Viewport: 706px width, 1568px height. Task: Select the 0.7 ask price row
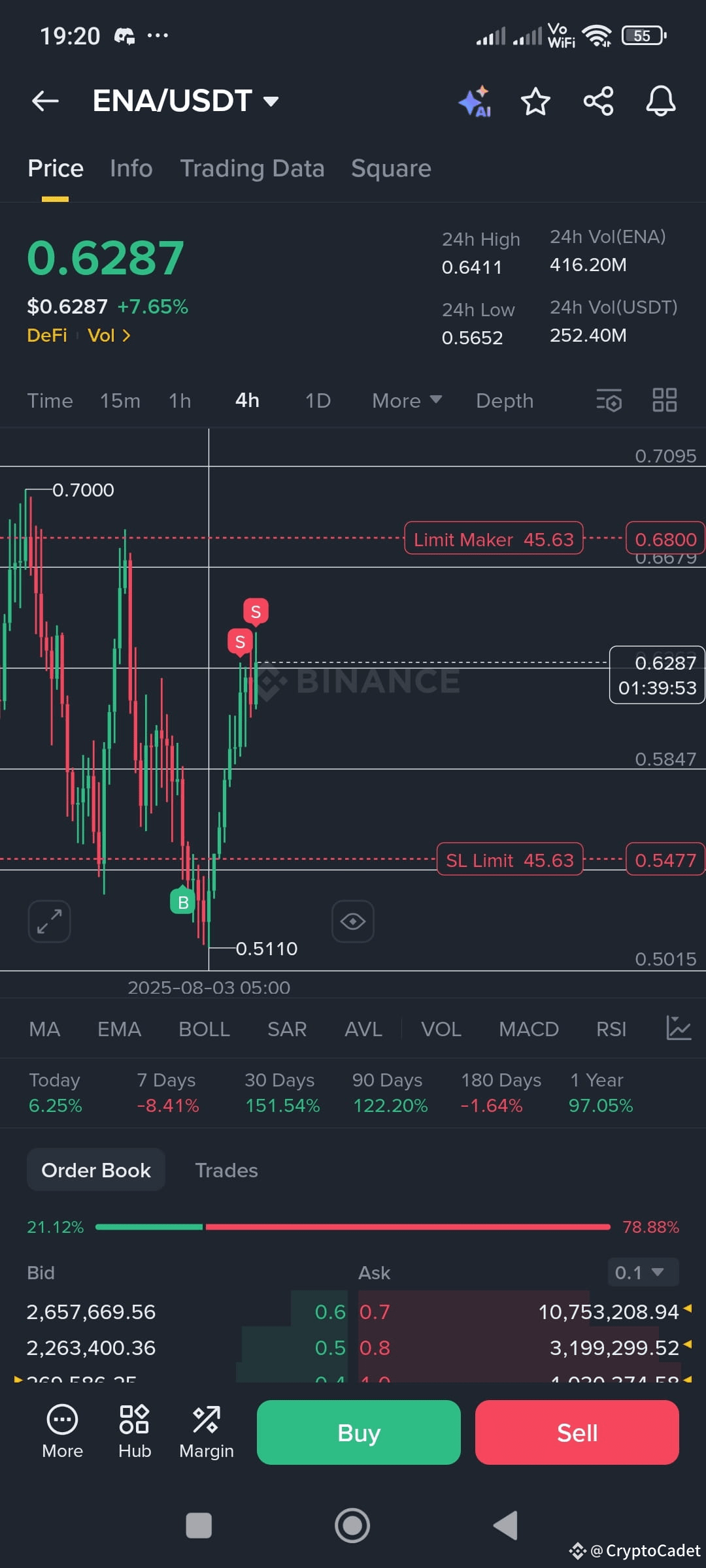520,1311
